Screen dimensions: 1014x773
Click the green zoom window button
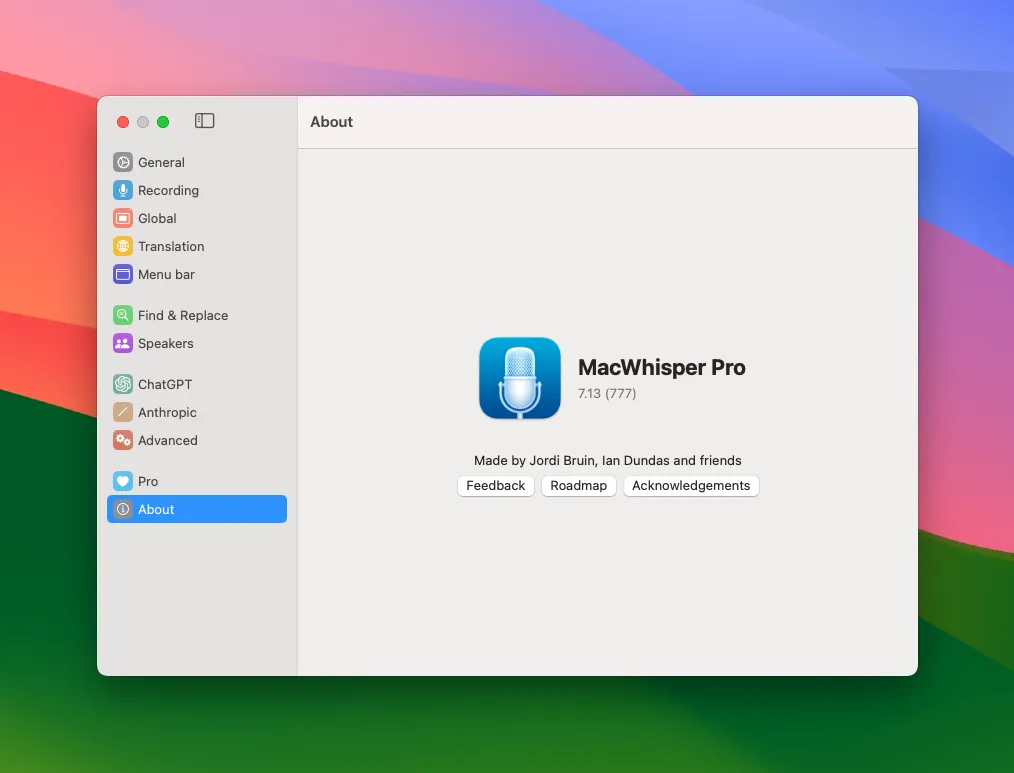coord(163,122)
